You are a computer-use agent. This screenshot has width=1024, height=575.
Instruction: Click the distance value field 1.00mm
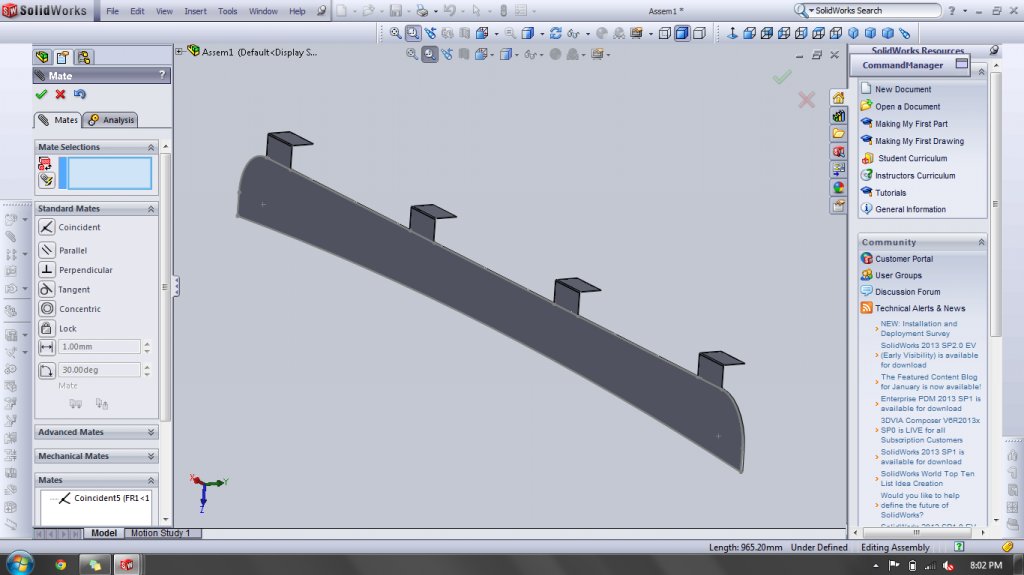(99, 346)
